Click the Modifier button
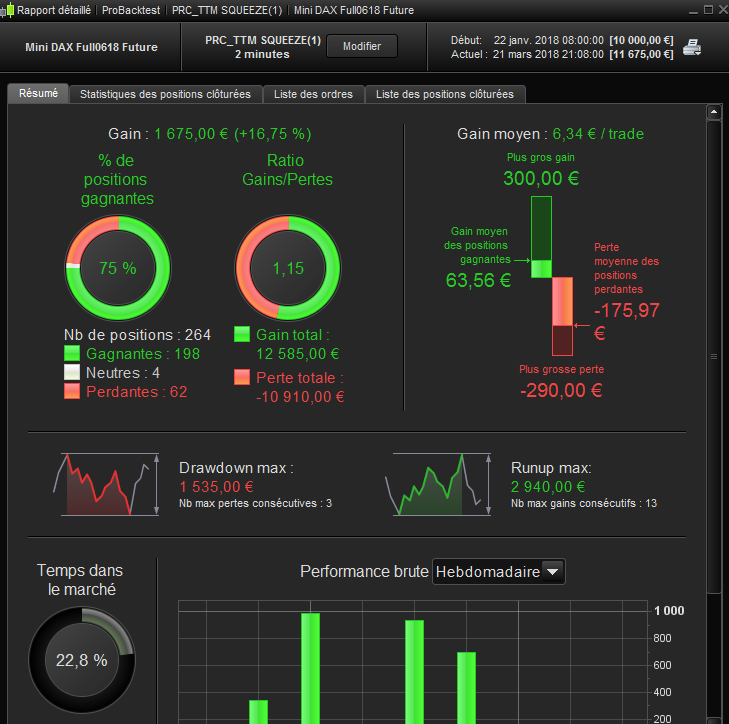The height and width of the screenshot is (724, 729). point(362,46)
